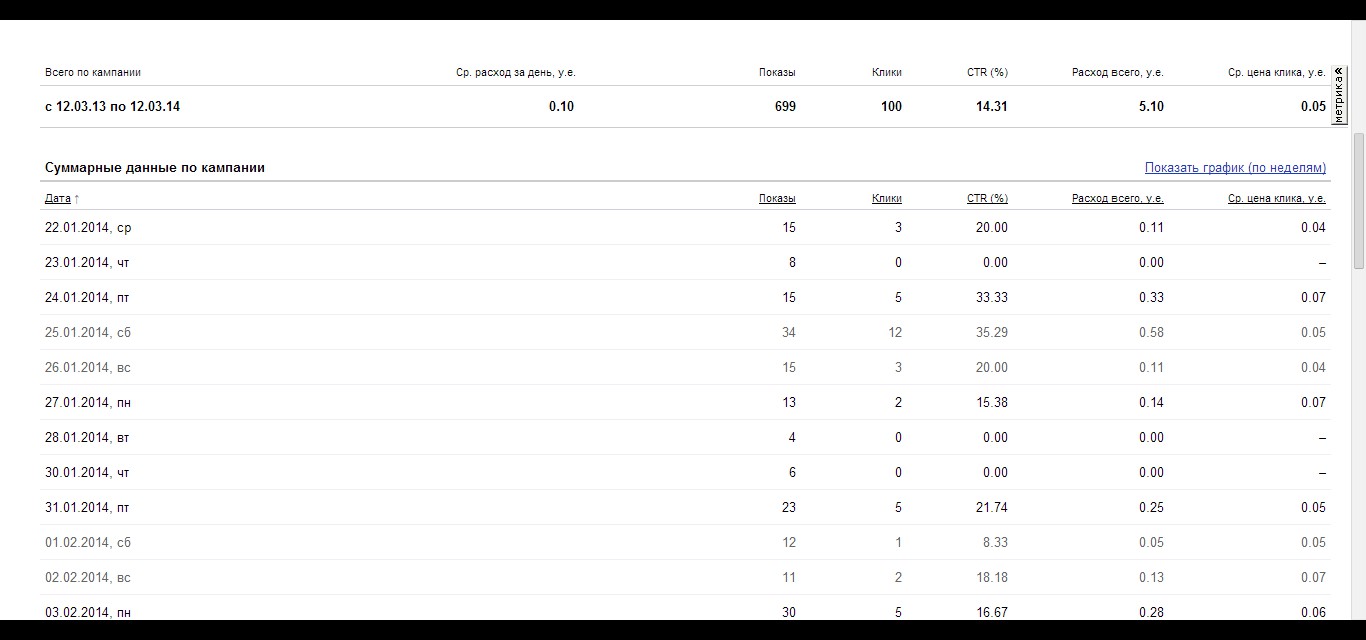Click the 03.02.2014, пн row
This screenshot has height=640, width=1366.
click(685, 609)
